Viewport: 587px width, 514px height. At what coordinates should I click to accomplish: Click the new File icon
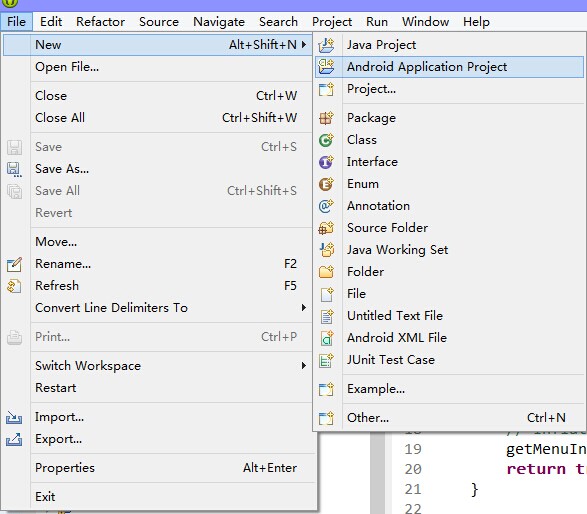pos(326,294)
